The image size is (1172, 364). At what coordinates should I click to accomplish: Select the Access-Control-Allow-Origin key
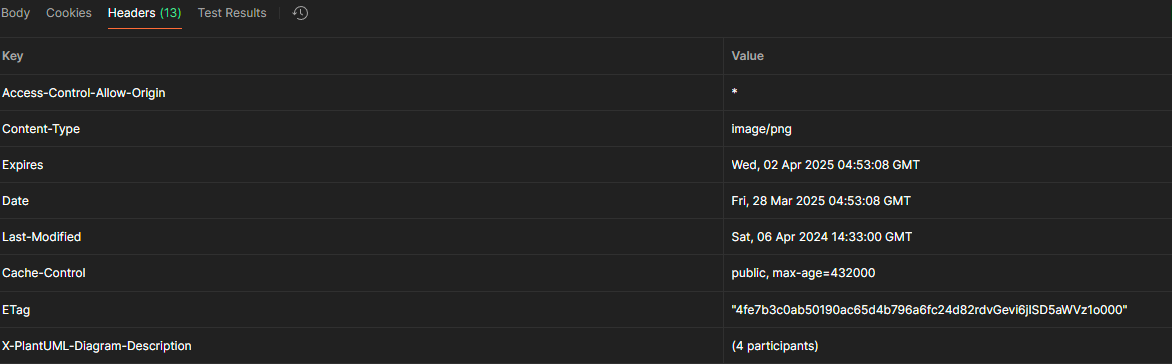[84, 93]
